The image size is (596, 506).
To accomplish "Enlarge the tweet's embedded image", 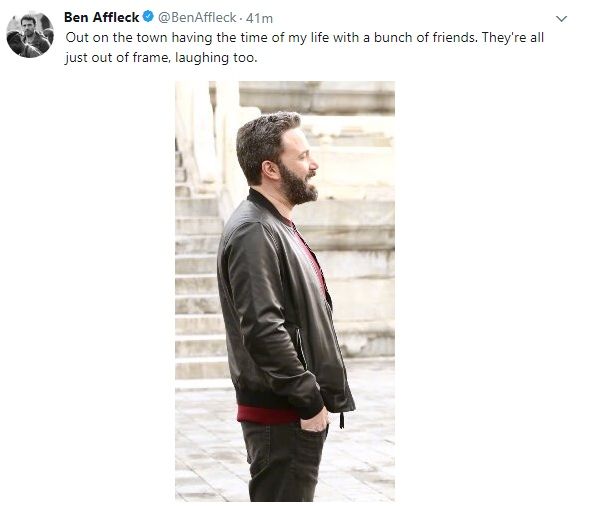I will [285, 291].
